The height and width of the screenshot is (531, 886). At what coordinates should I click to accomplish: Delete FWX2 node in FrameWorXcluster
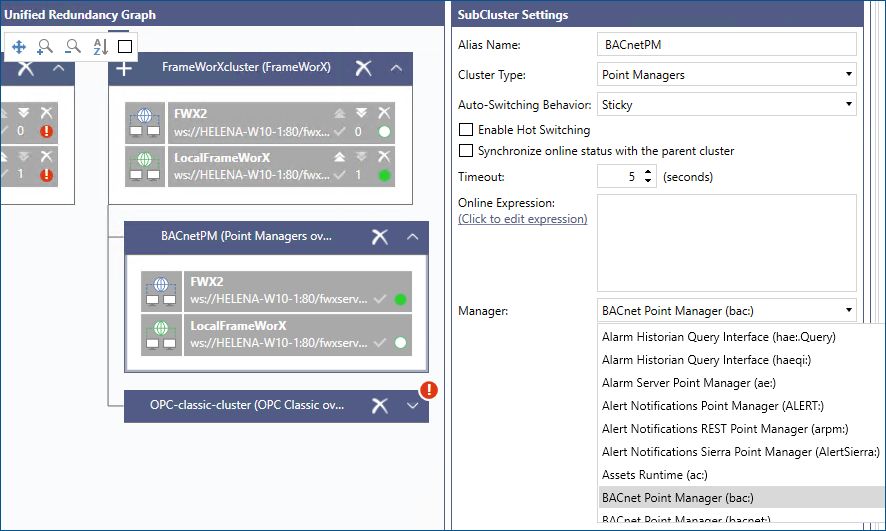383,113
